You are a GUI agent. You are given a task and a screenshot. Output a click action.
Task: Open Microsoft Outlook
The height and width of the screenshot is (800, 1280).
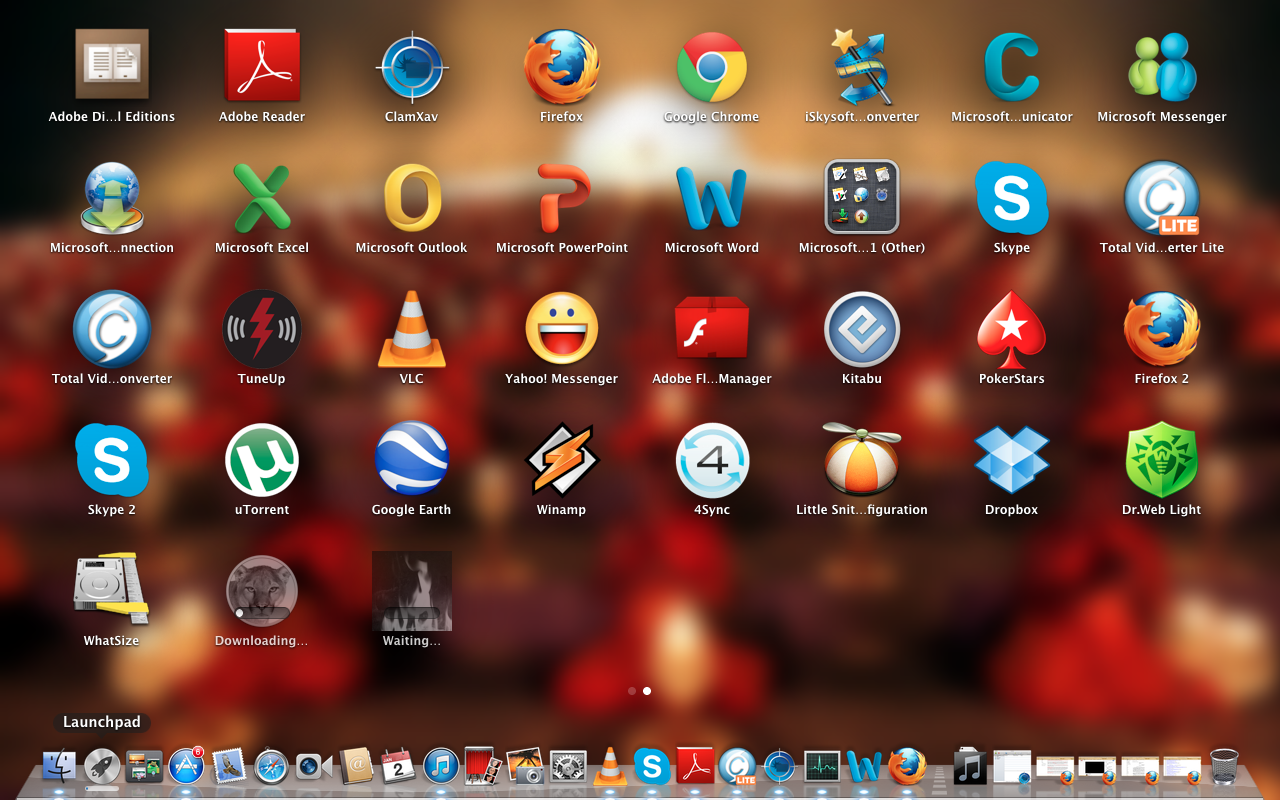coord(412,198)
